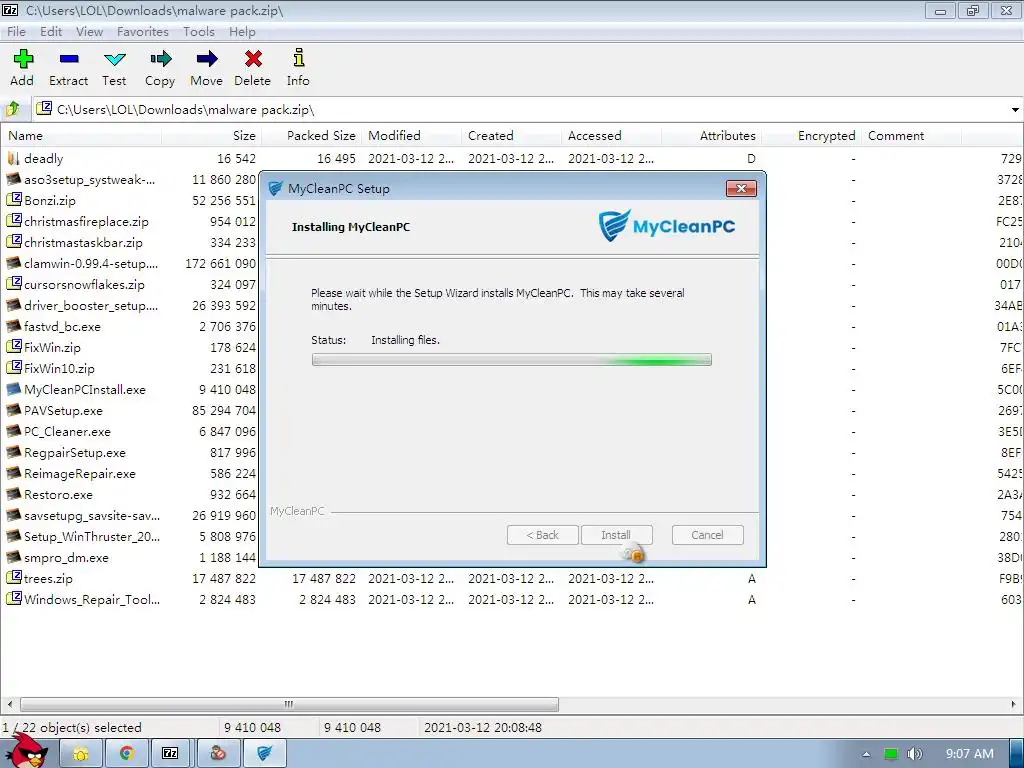Click Cancel in MyCleanPC Setup
The width and height of the screenshot is (1024, 768).
(x=707, y=535)
